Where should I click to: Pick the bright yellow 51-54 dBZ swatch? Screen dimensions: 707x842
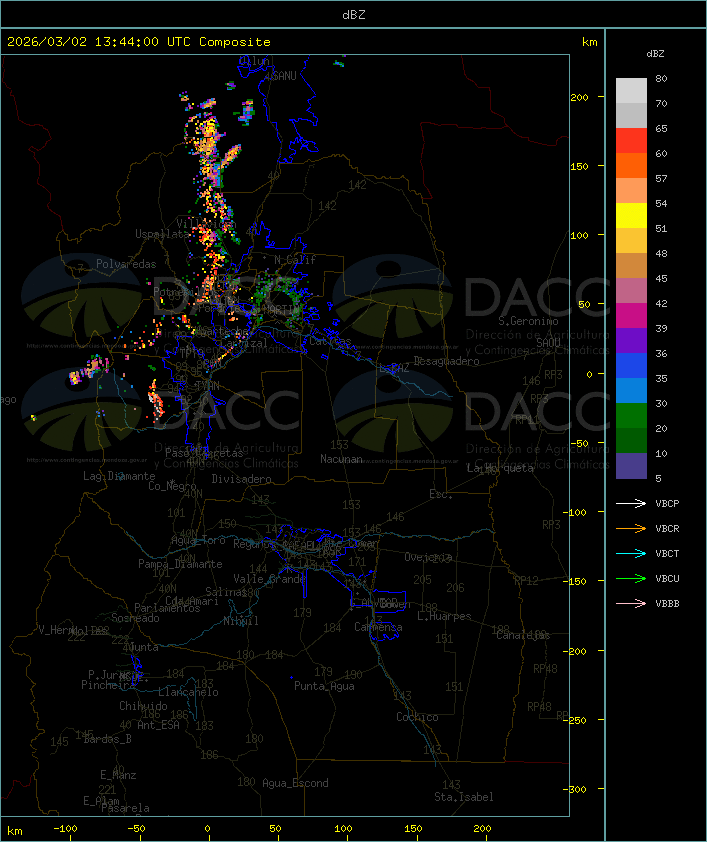(631, 216)
